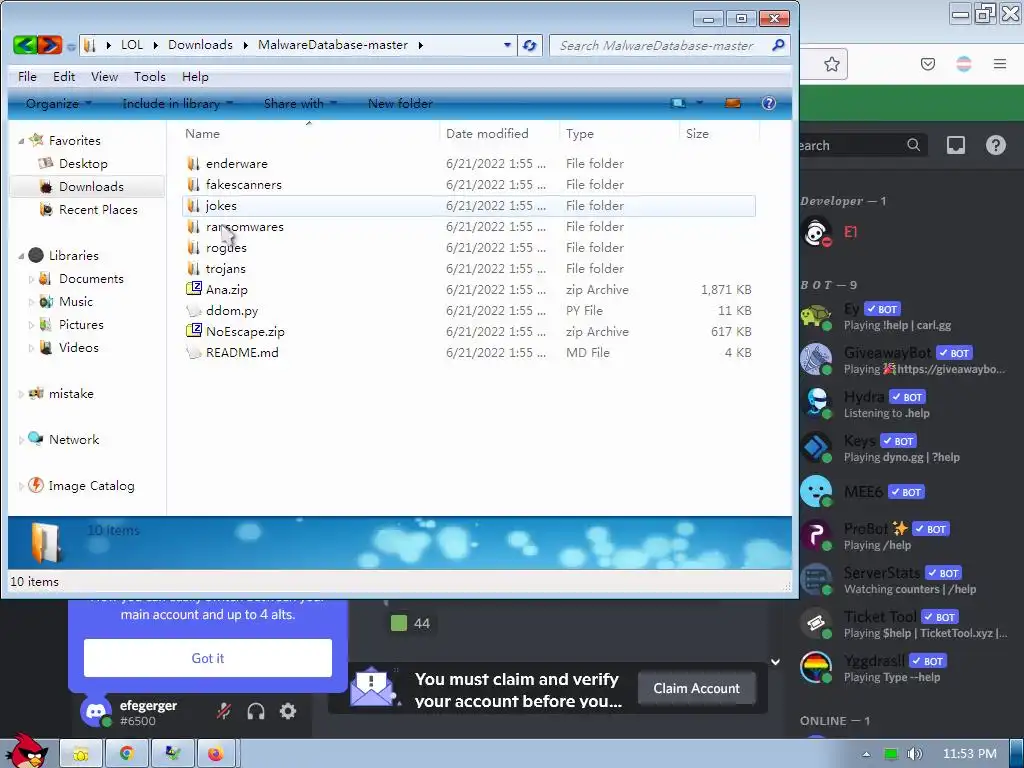The image size is (1024, 768).
Task: Toggle Discord microphone mute
Action: 223,711
